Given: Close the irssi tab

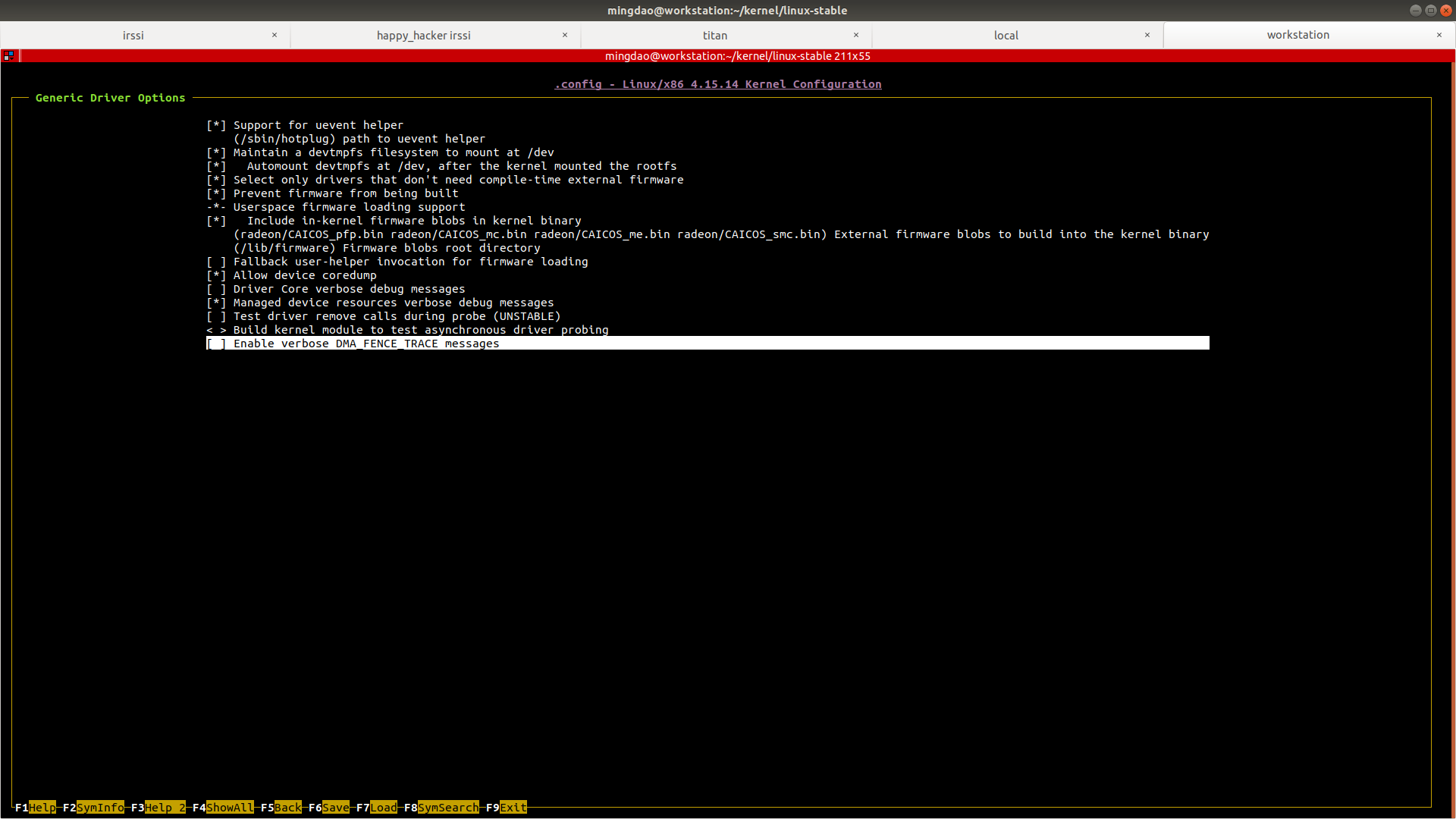Looking at the screenshot, I should 275,35.
